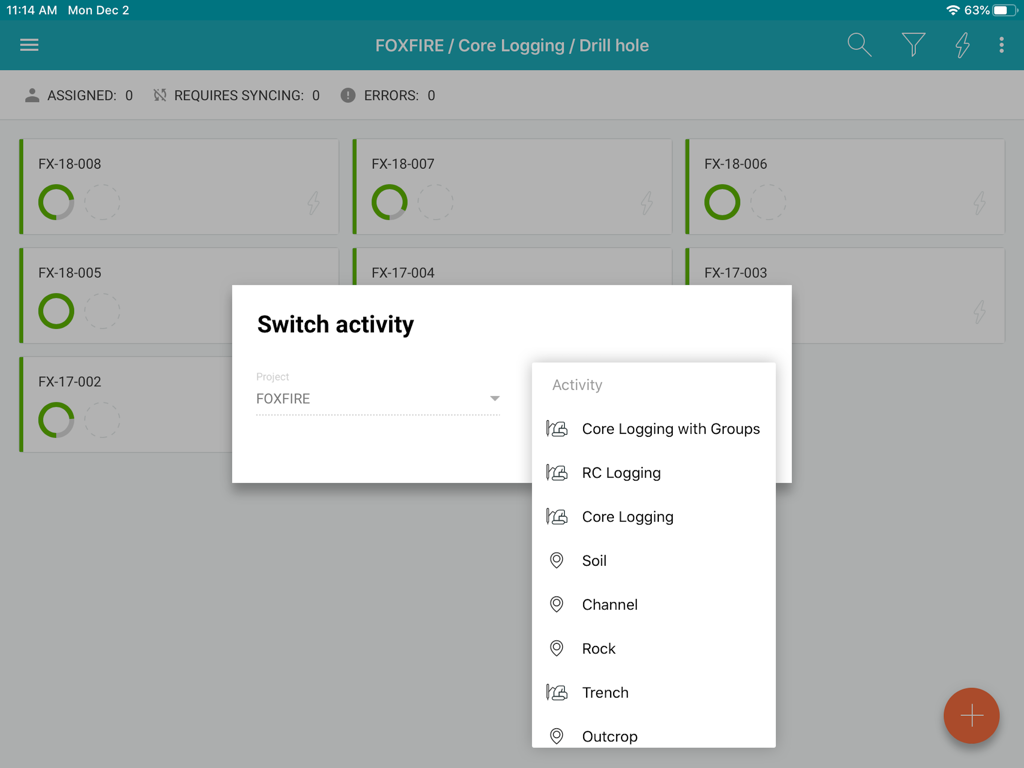The width and height of the screenshot is (1024, 768).
Task: Select the RC Logging activity
Action: [x=620, y=472]
